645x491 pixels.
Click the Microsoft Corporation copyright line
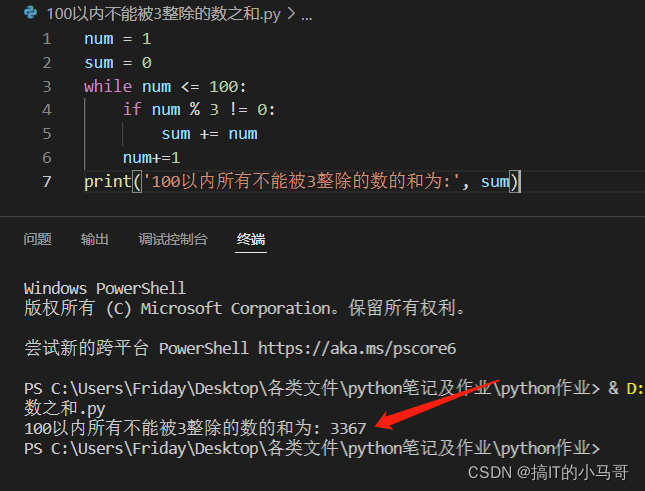[x=244, y=308]
